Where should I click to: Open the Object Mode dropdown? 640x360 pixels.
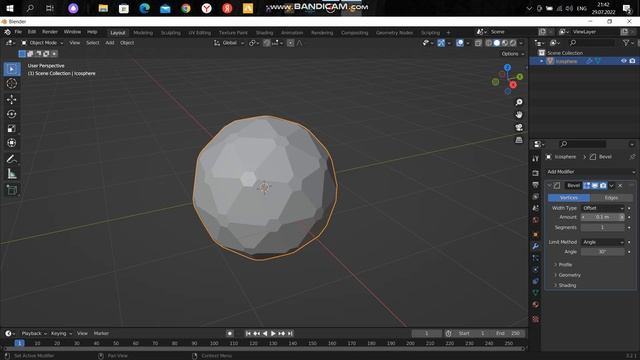click(x=42, y=43)
